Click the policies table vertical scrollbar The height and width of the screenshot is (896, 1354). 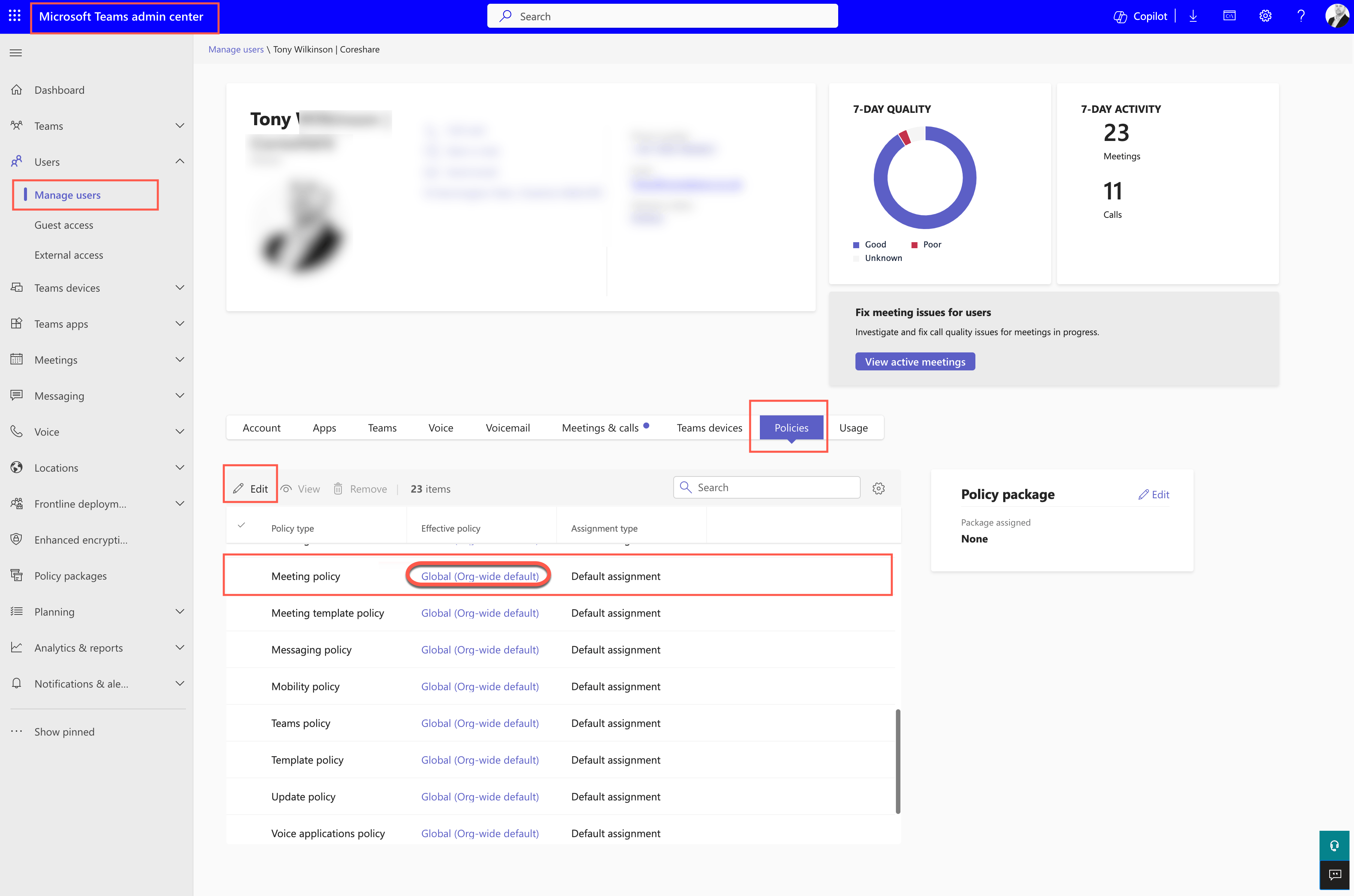(x=897, y=761)
